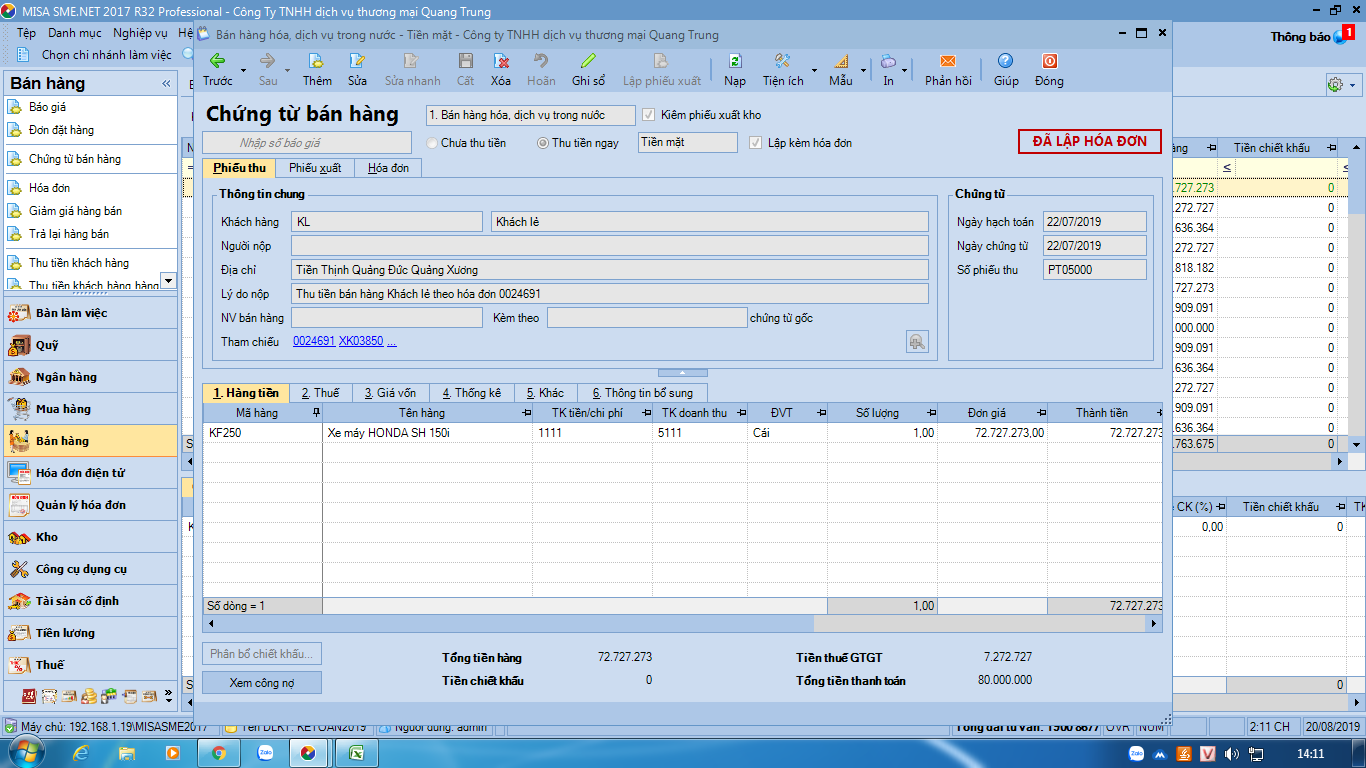
Task: Collapse the Bán hàng sidebar panel chevron
Action: pos(166,84)
